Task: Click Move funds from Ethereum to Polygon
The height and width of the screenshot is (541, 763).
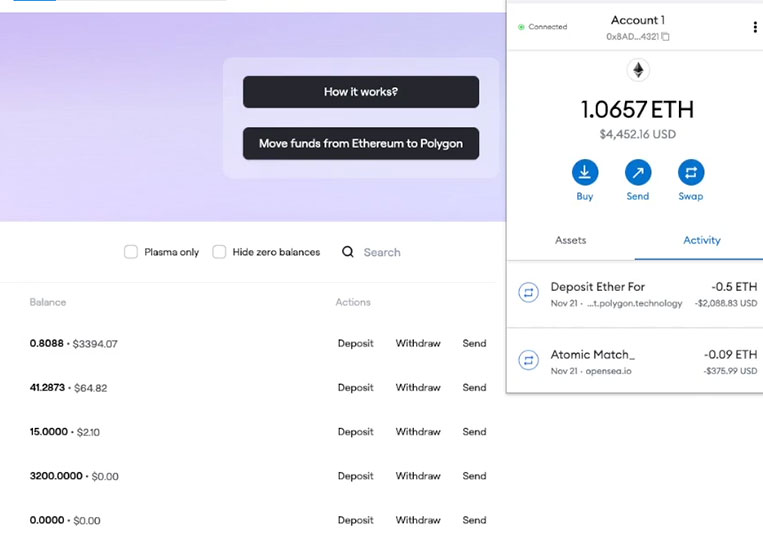Action: click(x=361, y=144)
